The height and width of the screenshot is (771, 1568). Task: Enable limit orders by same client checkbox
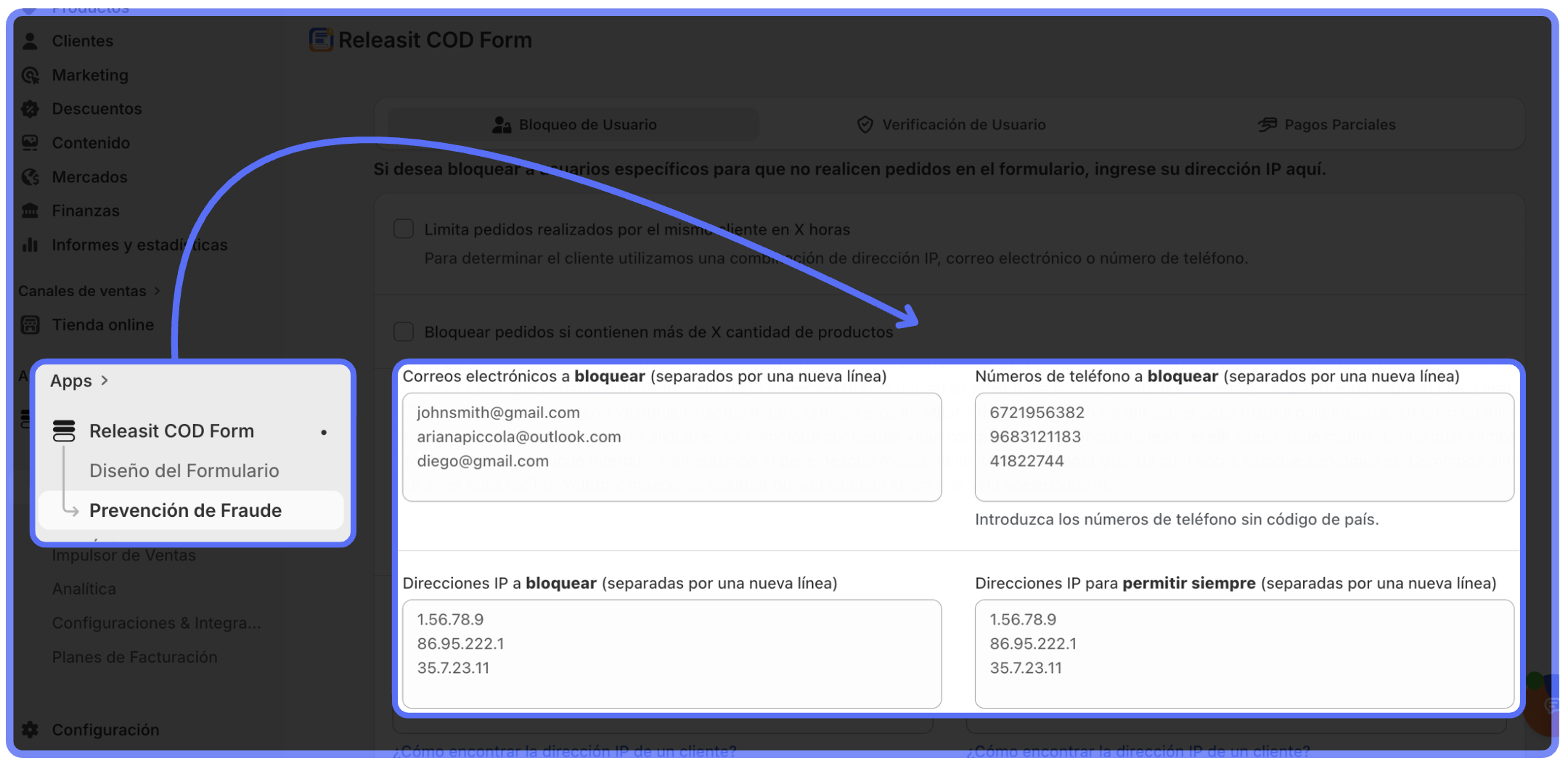coord(404,229)
